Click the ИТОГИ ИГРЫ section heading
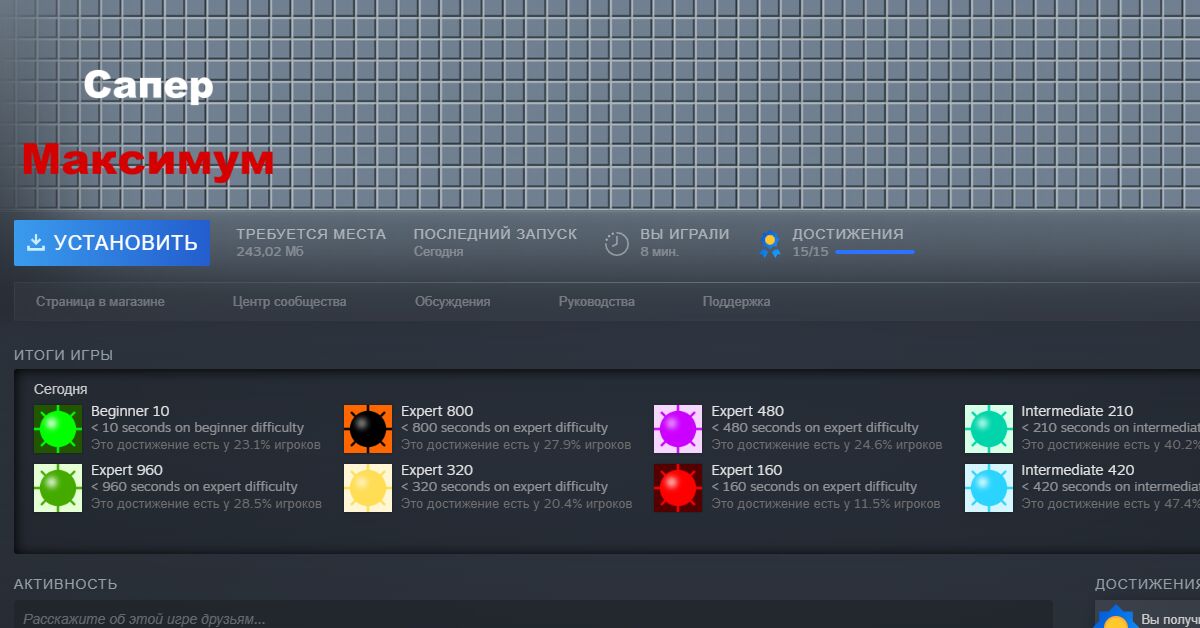 [63, 355]
